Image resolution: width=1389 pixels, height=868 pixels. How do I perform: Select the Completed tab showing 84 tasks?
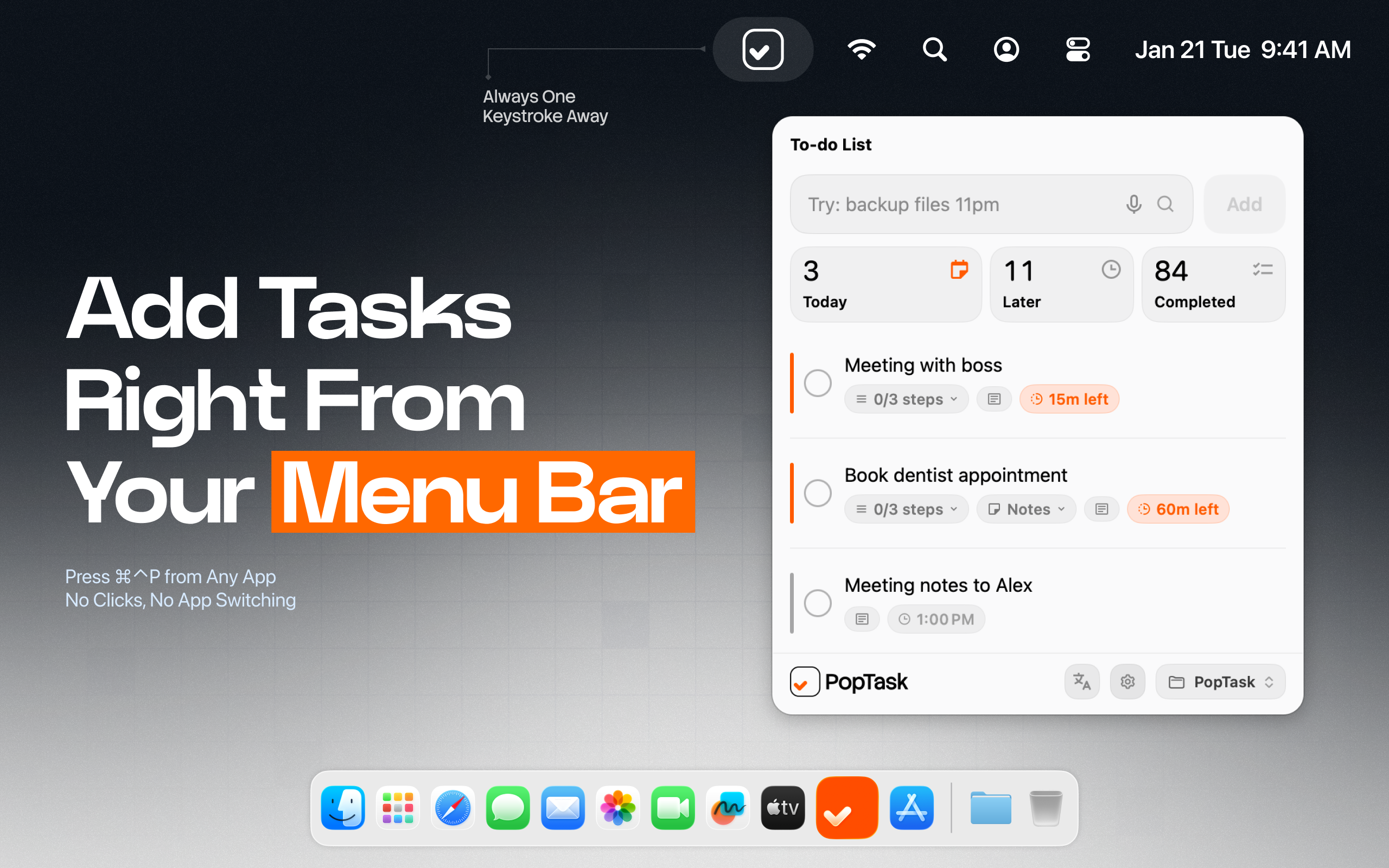pos(1213,285)
